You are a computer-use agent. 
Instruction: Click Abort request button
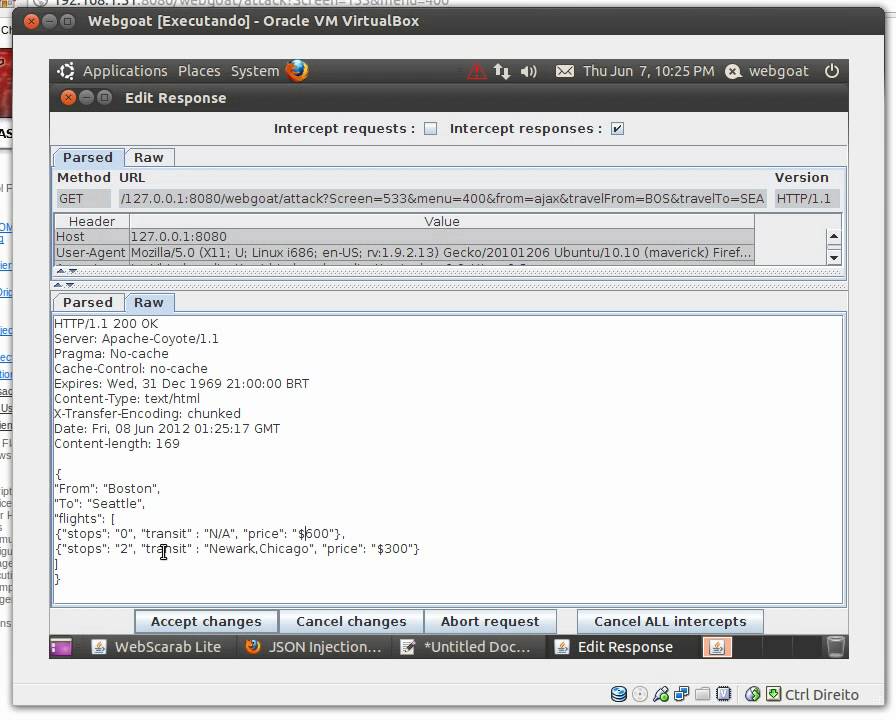[x=490, y=622]
